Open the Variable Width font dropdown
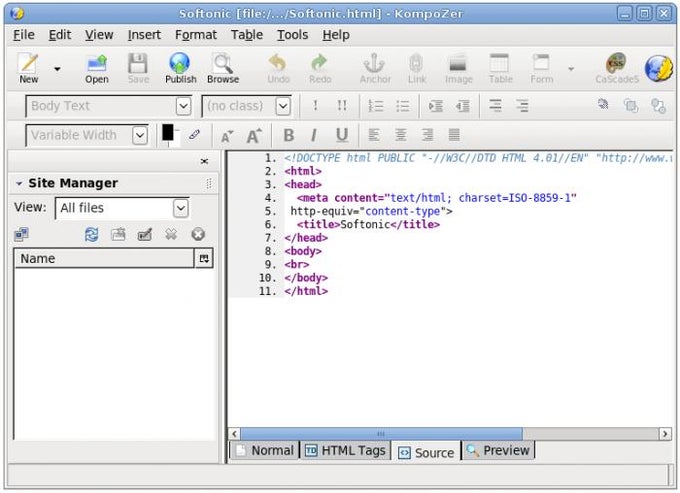This screenshot has height=493, width=680. [140, 135]
